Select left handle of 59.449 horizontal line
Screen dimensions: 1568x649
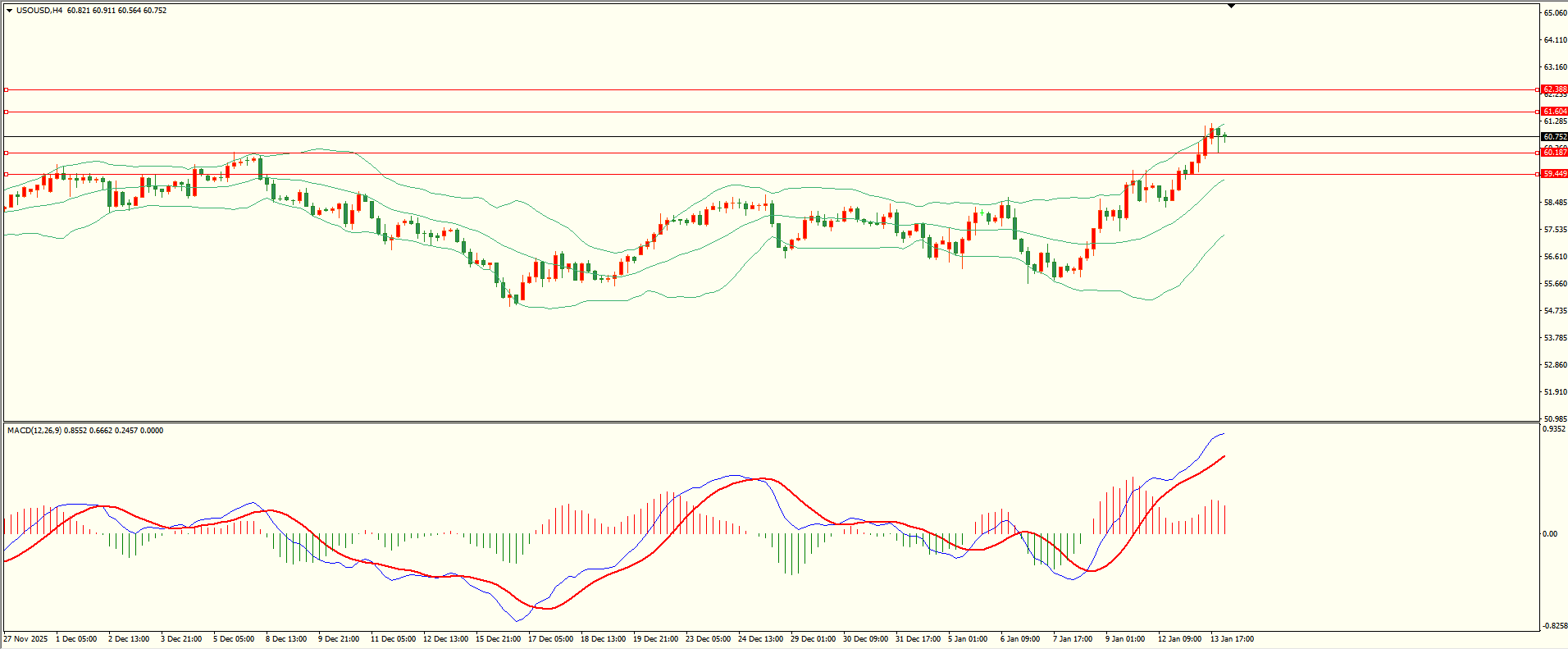point(6,174)
